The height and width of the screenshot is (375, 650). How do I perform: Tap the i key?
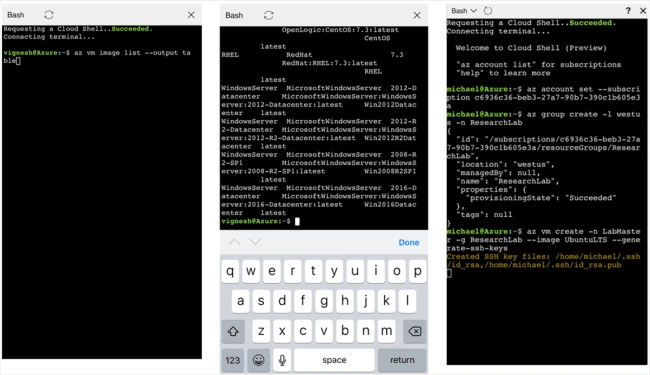(376, 271)
